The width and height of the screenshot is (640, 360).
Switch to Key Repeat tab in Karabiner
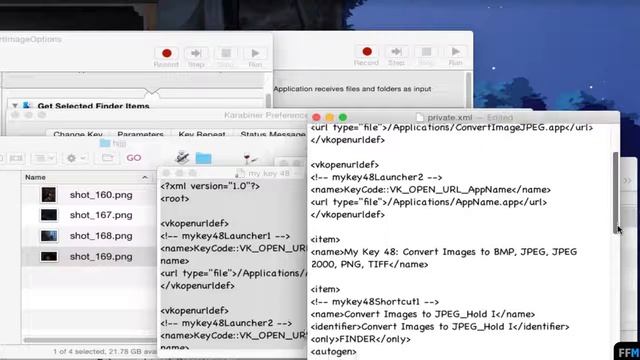tap(202, 134)
